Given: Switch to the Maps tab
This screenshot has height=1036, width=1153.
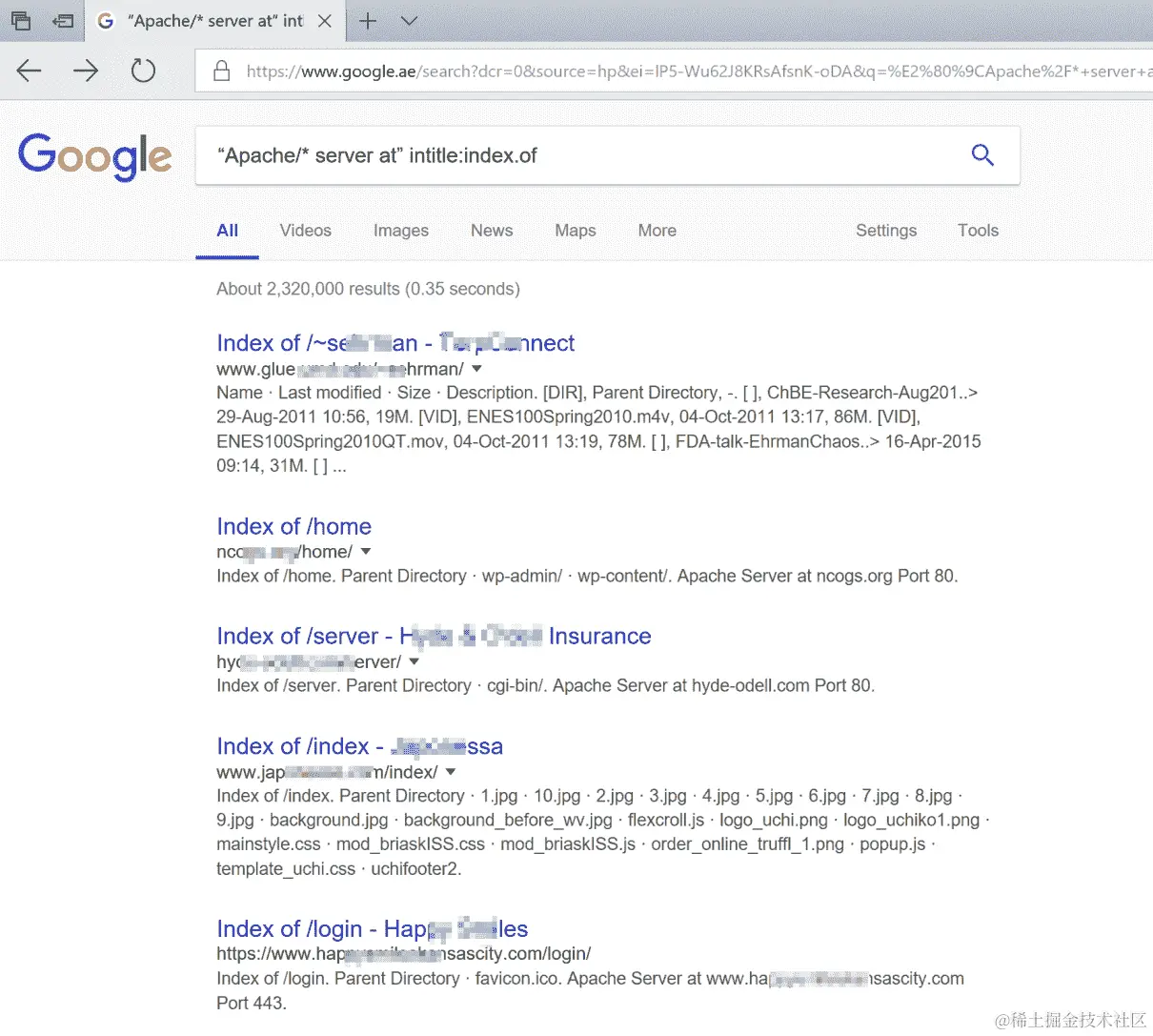Looking at the screenshot, I should (x=575, y=231).
